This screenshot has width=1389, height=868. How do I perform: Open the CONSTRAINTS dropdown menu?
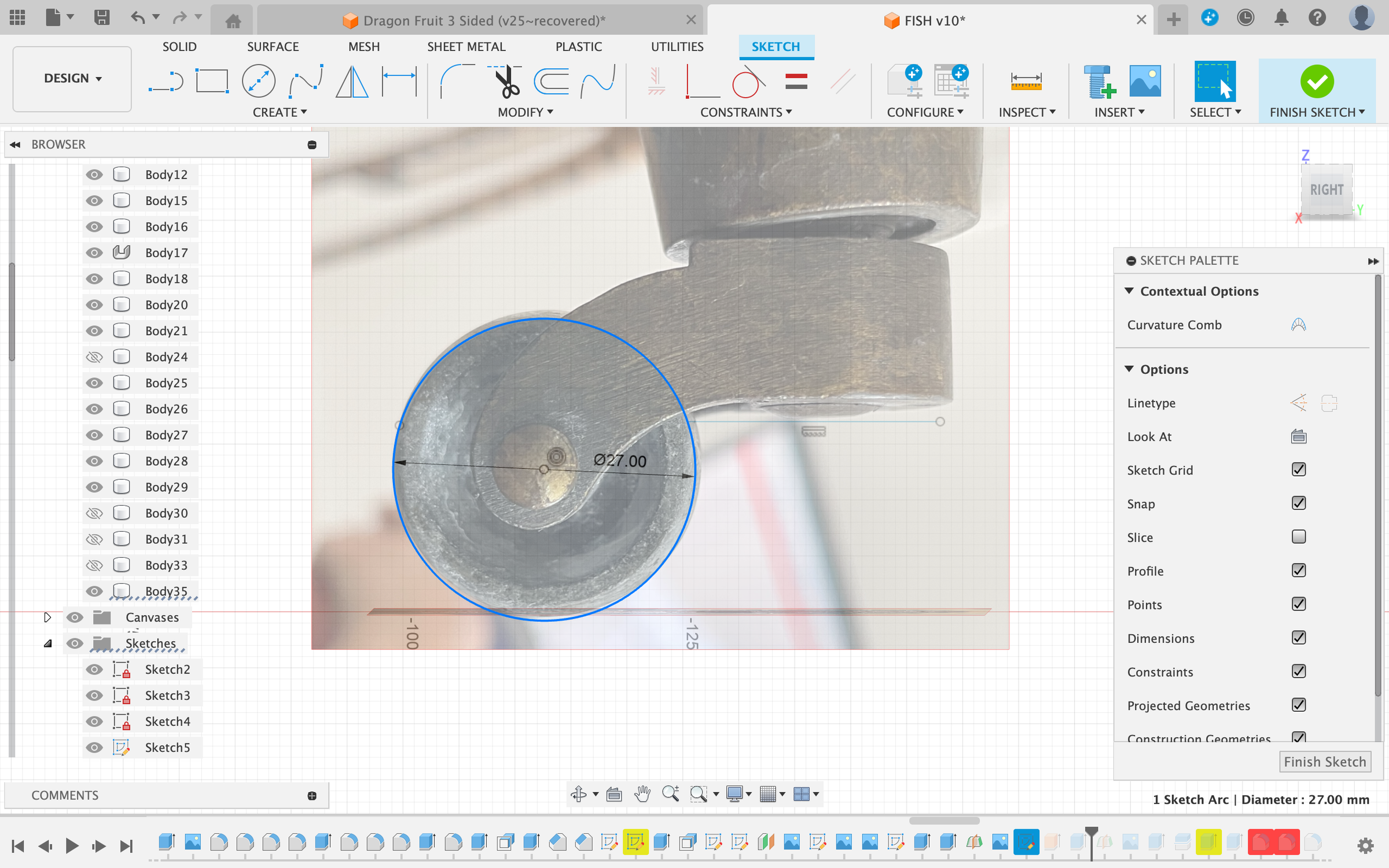pos(745,112)
